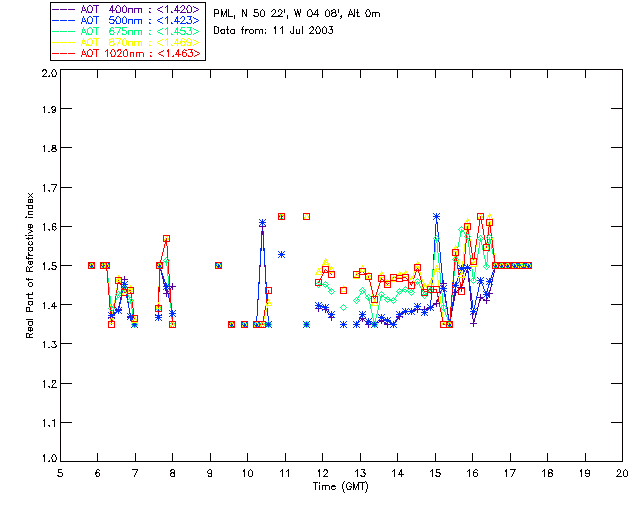
Task: Click the 1.0 label on the y-axis
Action: tap(49, 458)
